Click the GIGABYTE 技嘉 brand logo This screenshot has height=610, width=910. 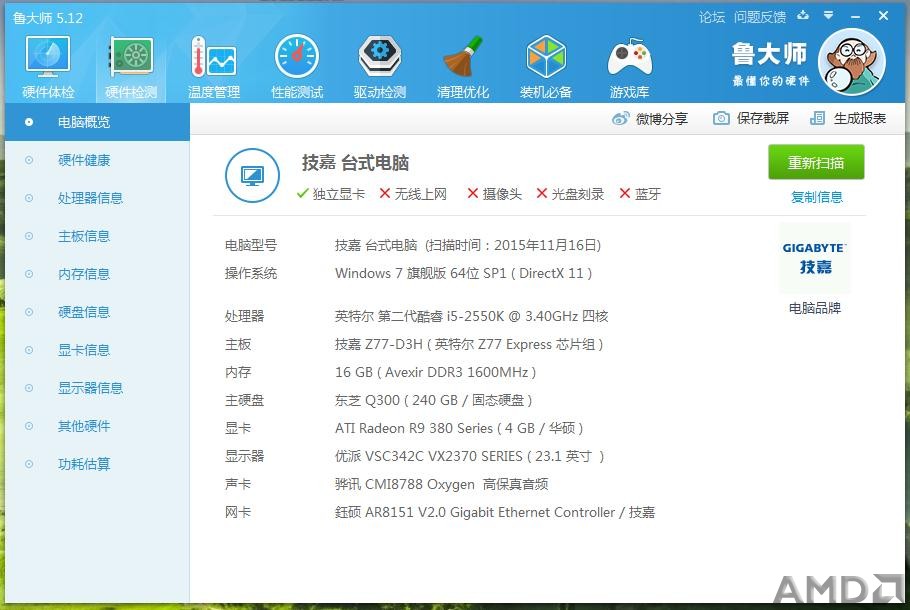coord(815,258)
